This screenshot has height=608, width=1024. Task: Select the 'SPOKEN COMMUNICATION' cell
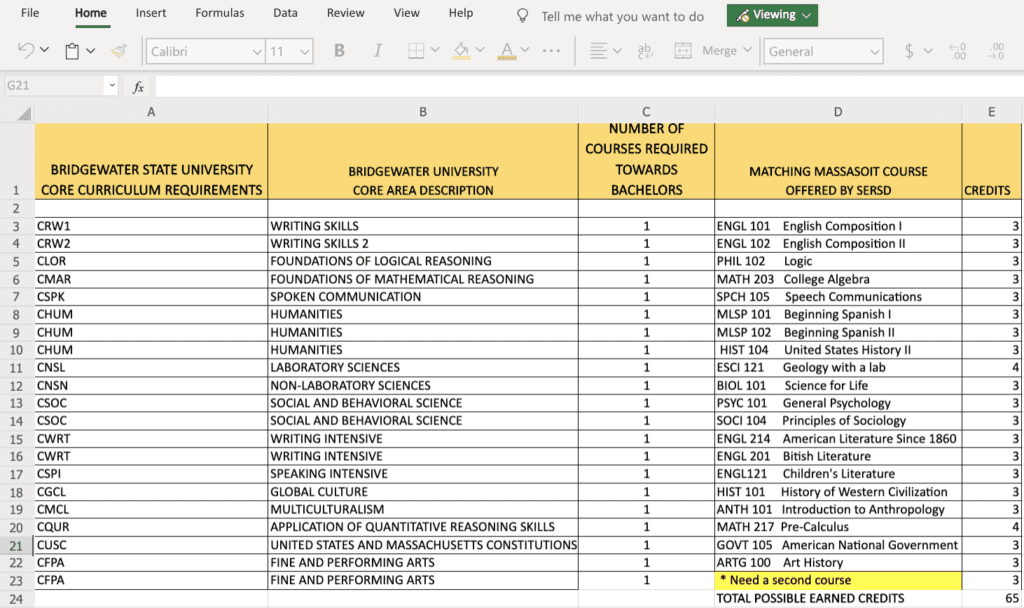click(x=423, y=296)
